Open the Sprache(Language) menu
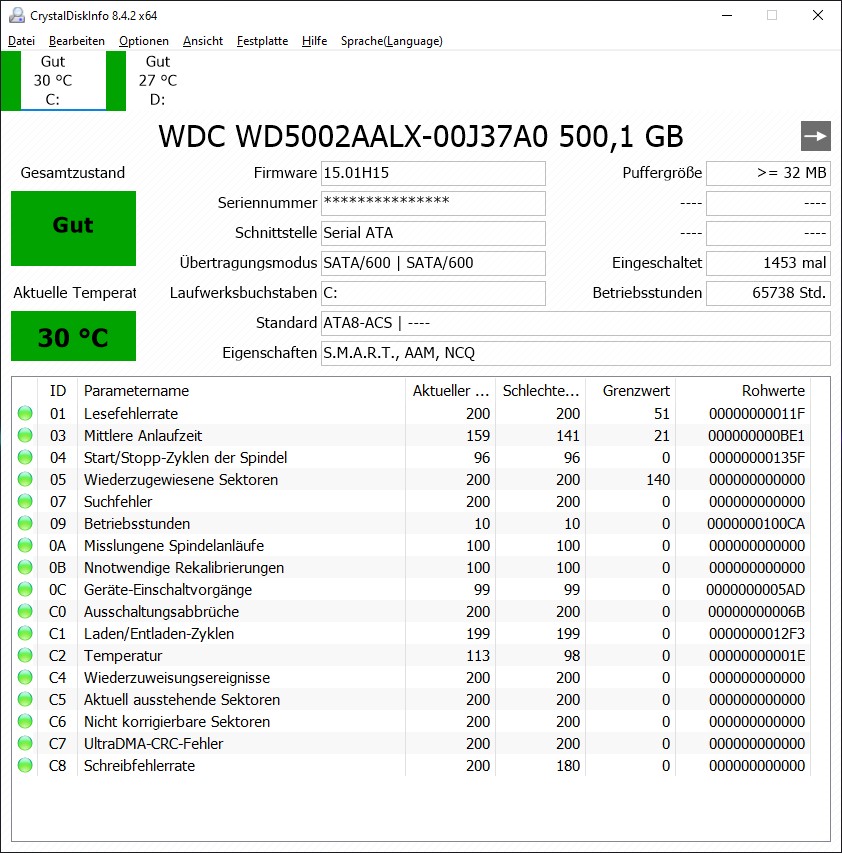Screen dimensions: 842x853 pos(392,41)
